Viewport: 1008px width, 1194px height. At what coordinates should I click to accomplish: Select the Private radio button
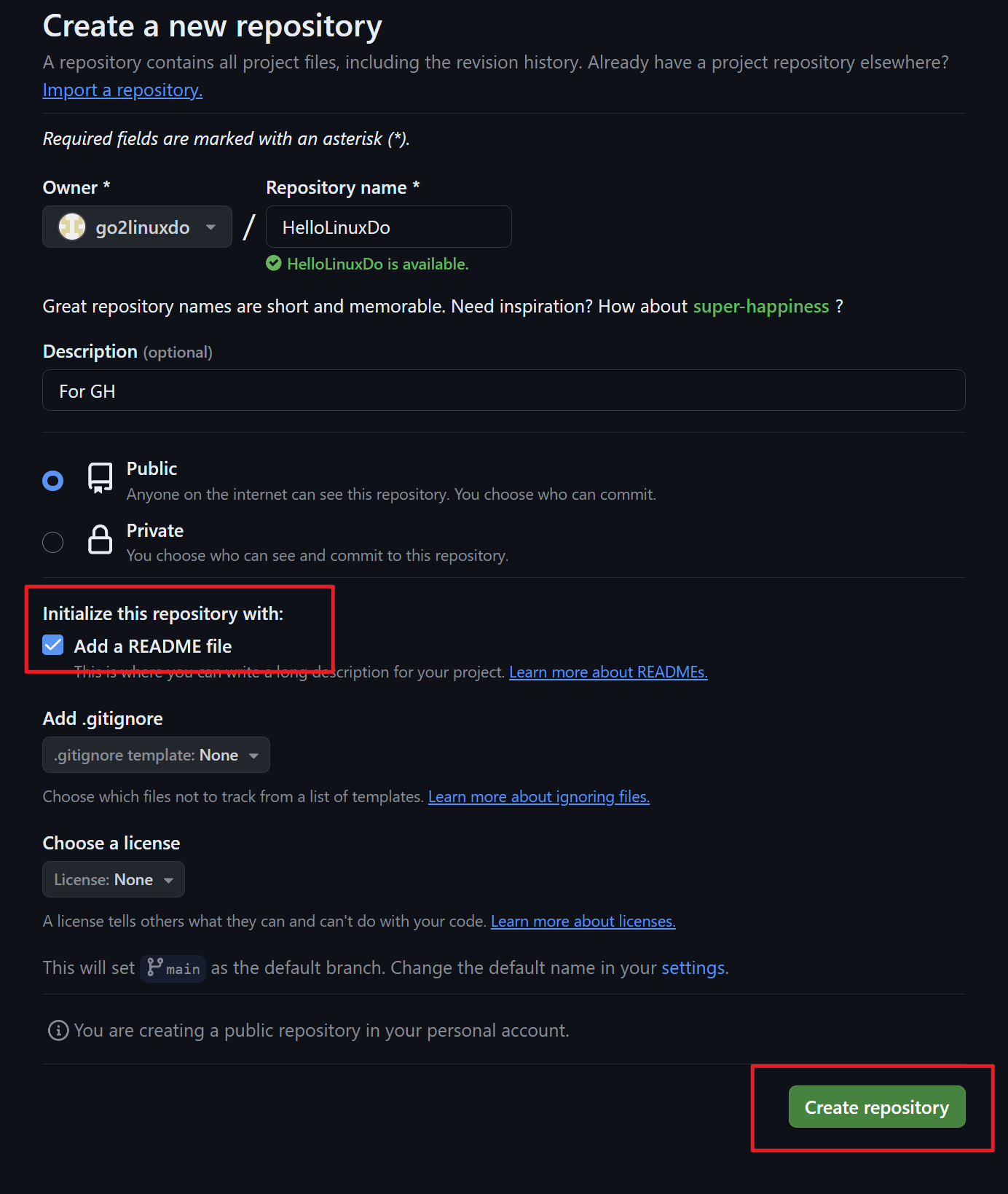53,542
